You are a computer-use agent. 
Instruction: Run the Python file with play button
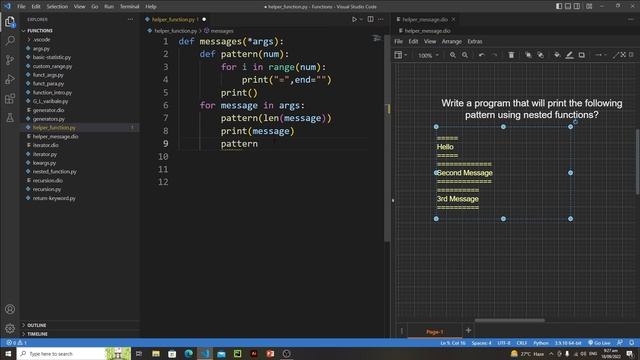click(354, 19)
